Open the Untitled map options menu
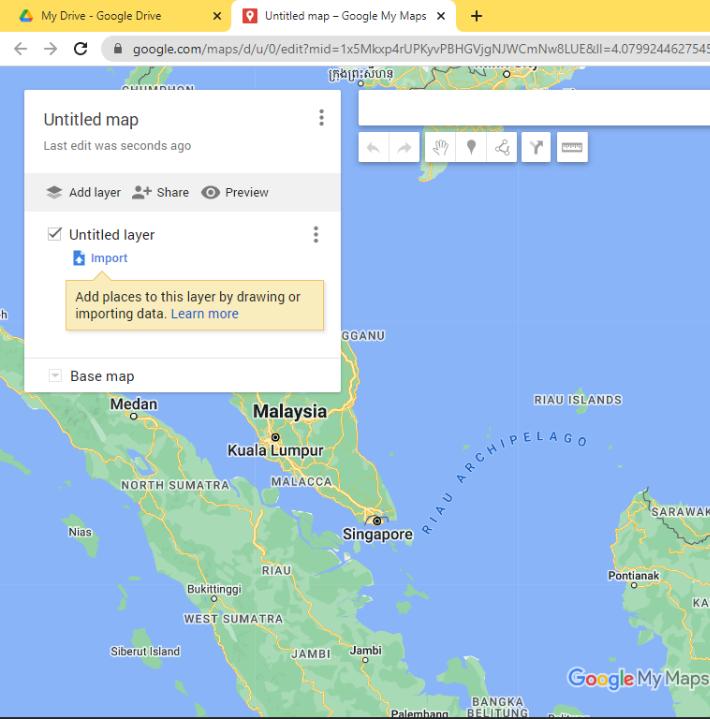 coord(322,118)
